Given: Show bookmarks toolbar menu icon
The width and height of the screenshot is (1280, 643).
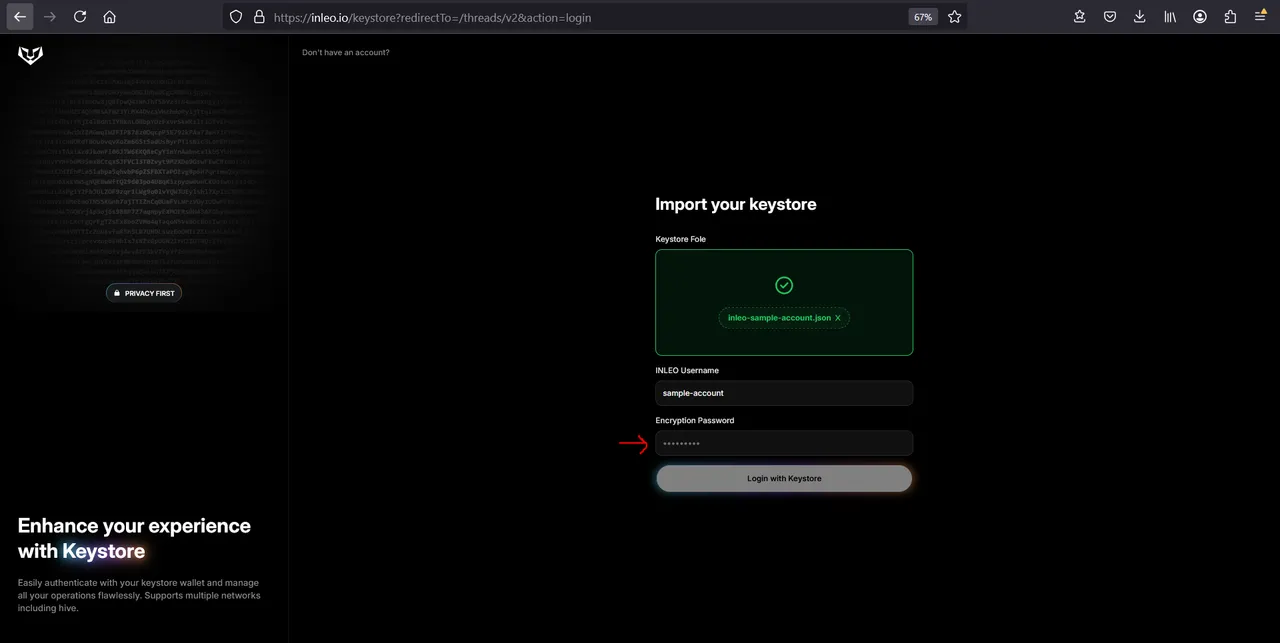Looking at the screenshot, I should [1080, 17].
